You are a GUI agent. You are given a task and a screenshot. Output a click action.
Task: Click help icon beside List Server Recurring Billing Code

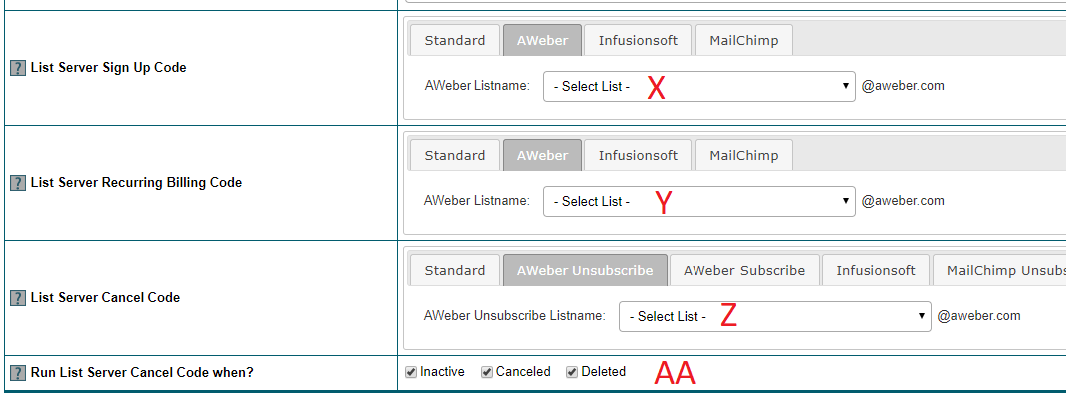[18, 183]
